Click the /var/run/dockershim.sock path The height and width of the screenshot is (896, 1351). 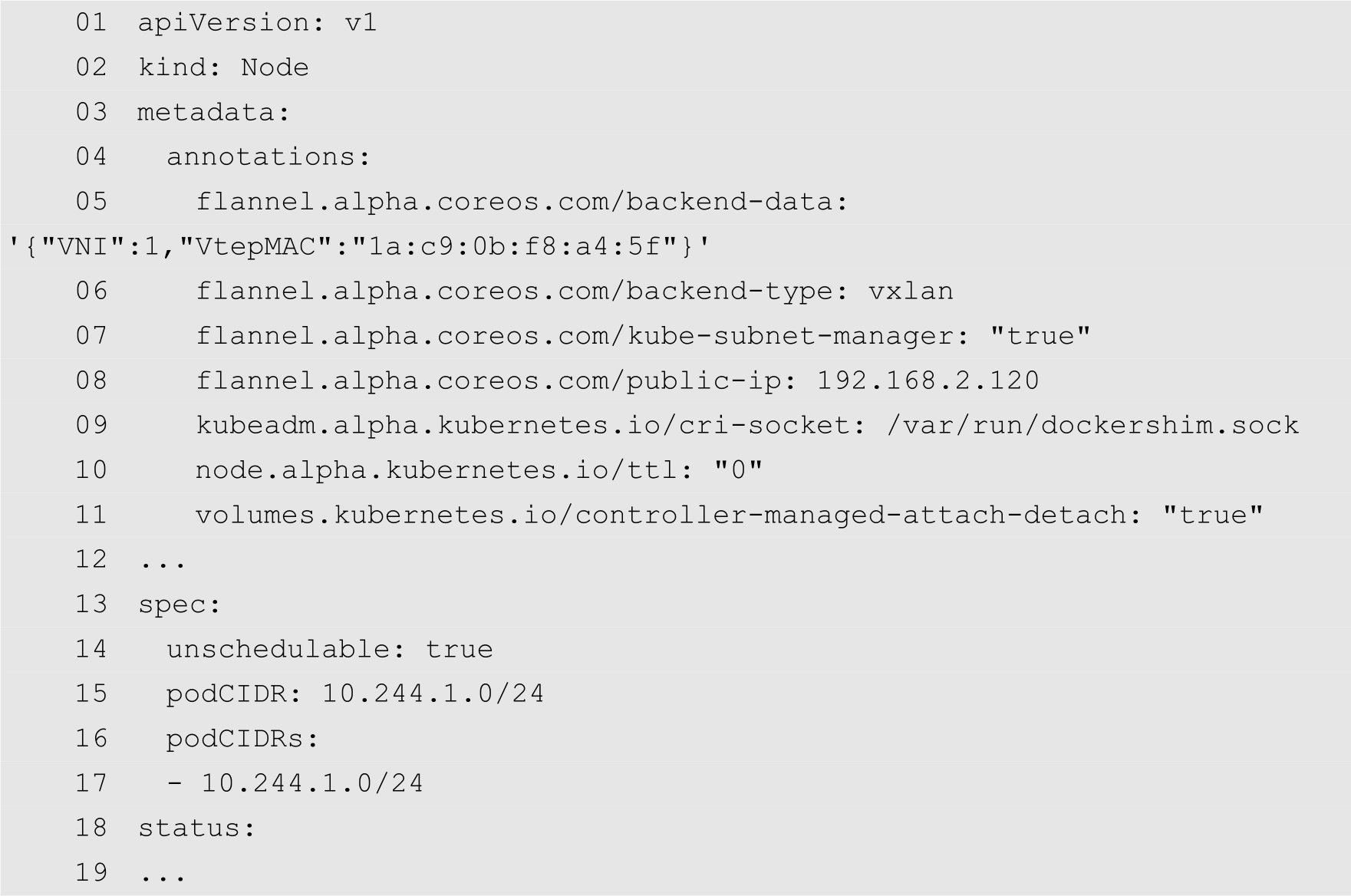(x=1092, y=425)
